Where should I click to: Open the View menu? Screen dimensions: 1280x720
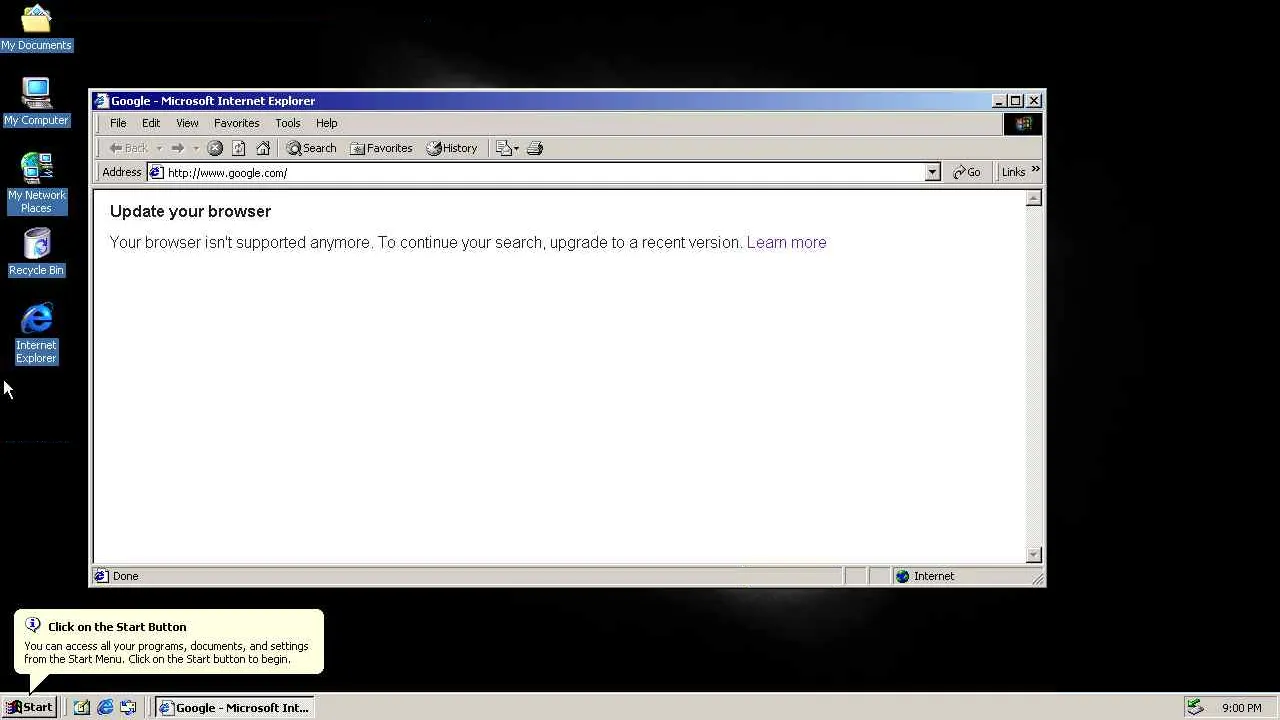187,123
